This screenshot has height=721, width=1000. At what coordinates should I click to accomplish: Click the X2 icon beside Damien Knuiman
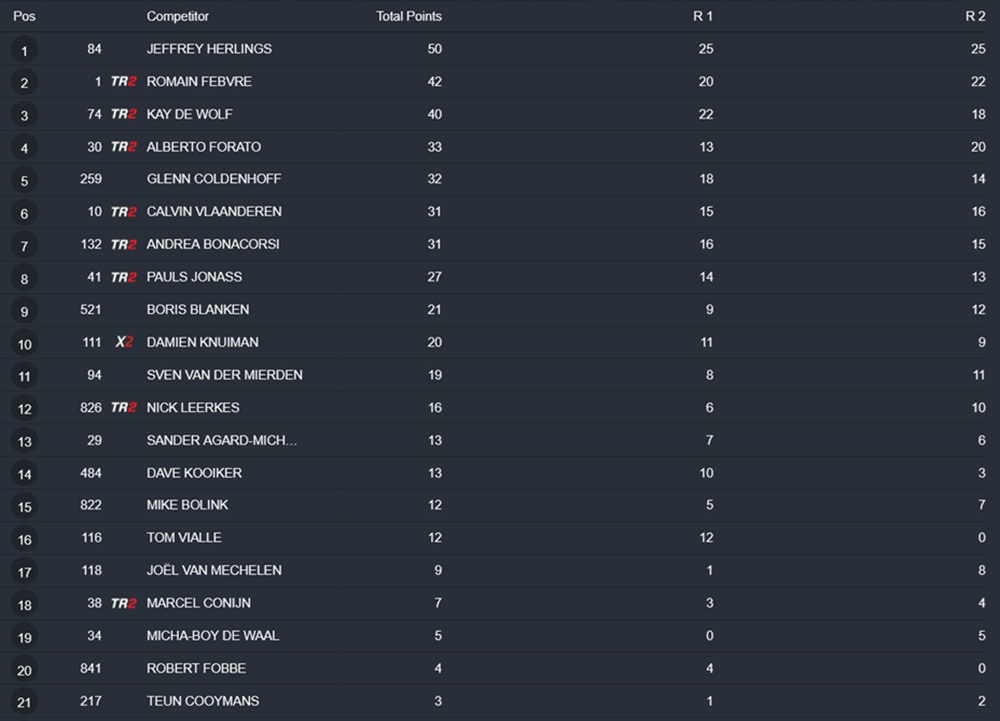coord(123,342)
